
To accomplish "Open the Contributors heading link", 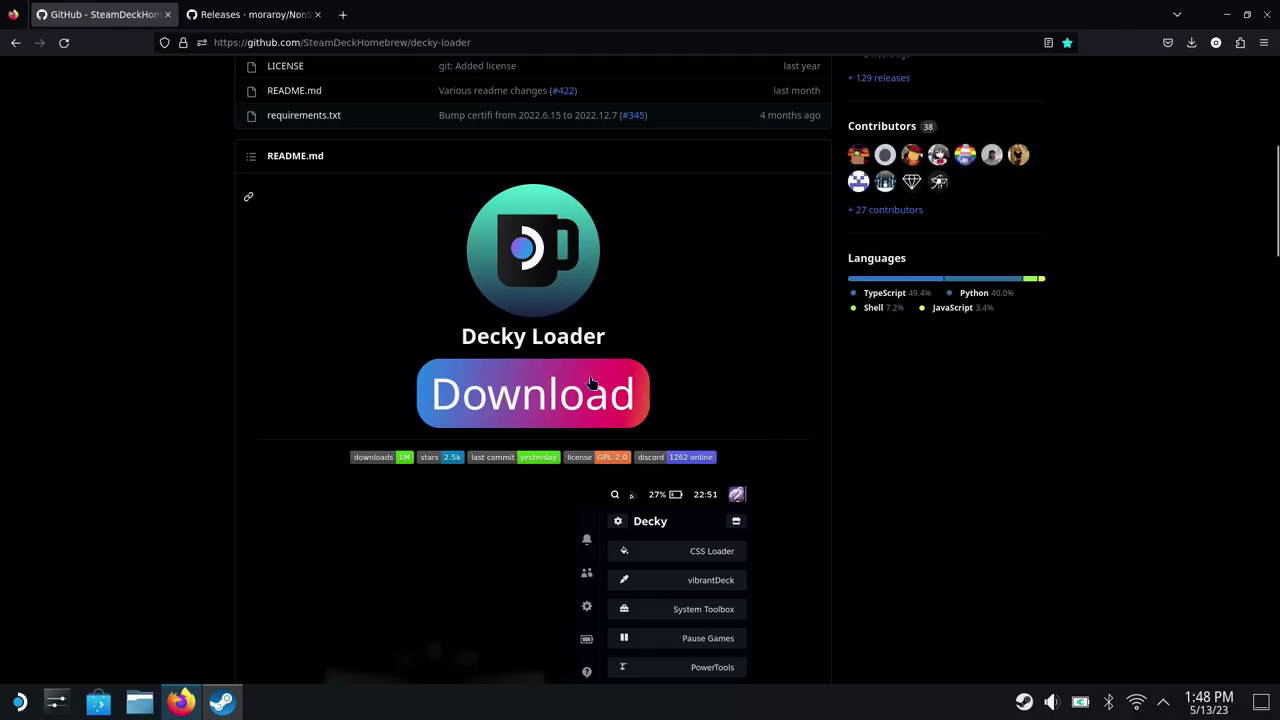I will pos(882,126).
